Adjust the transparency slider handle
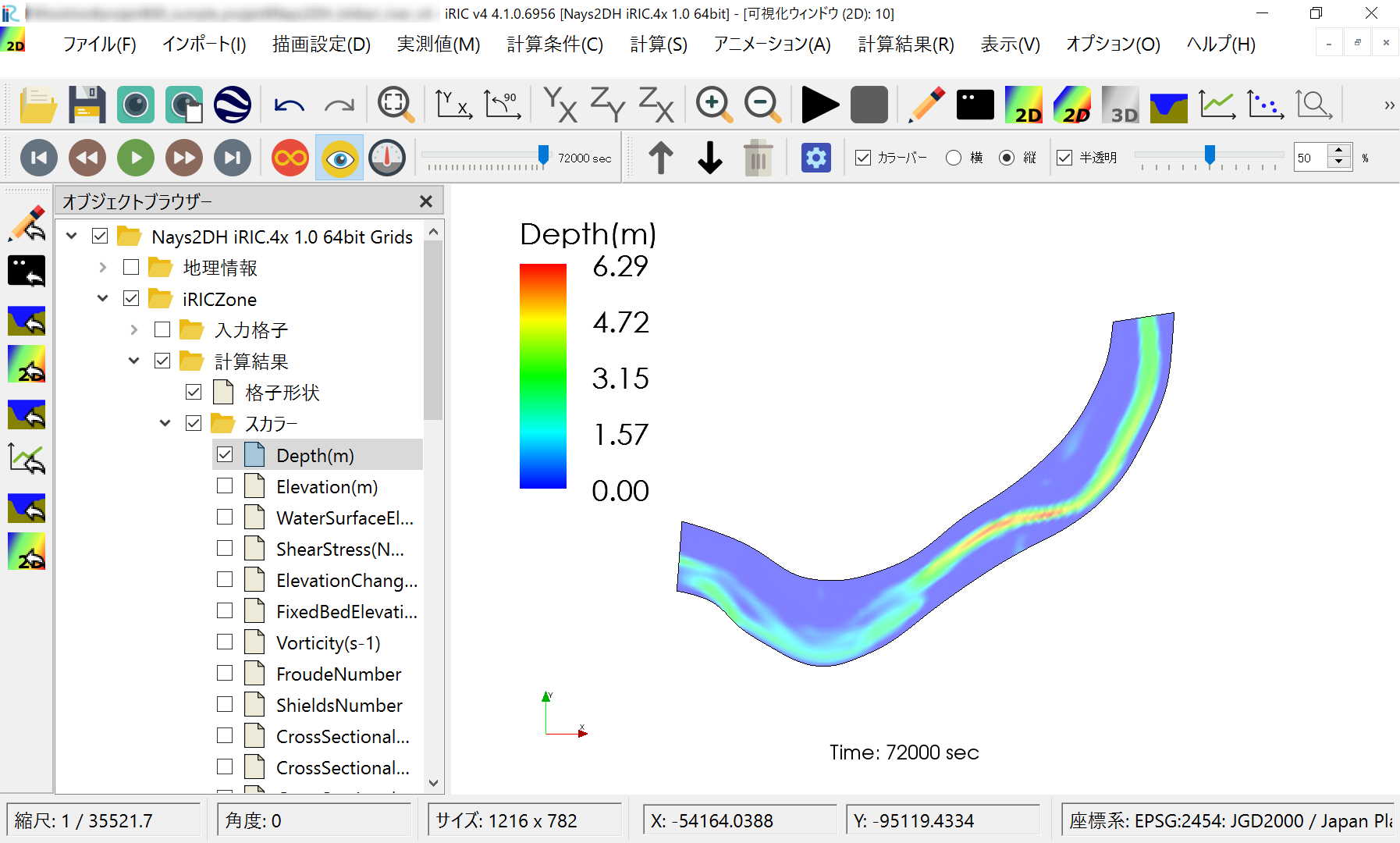 pyautogui.click(x=1210, y=155)
